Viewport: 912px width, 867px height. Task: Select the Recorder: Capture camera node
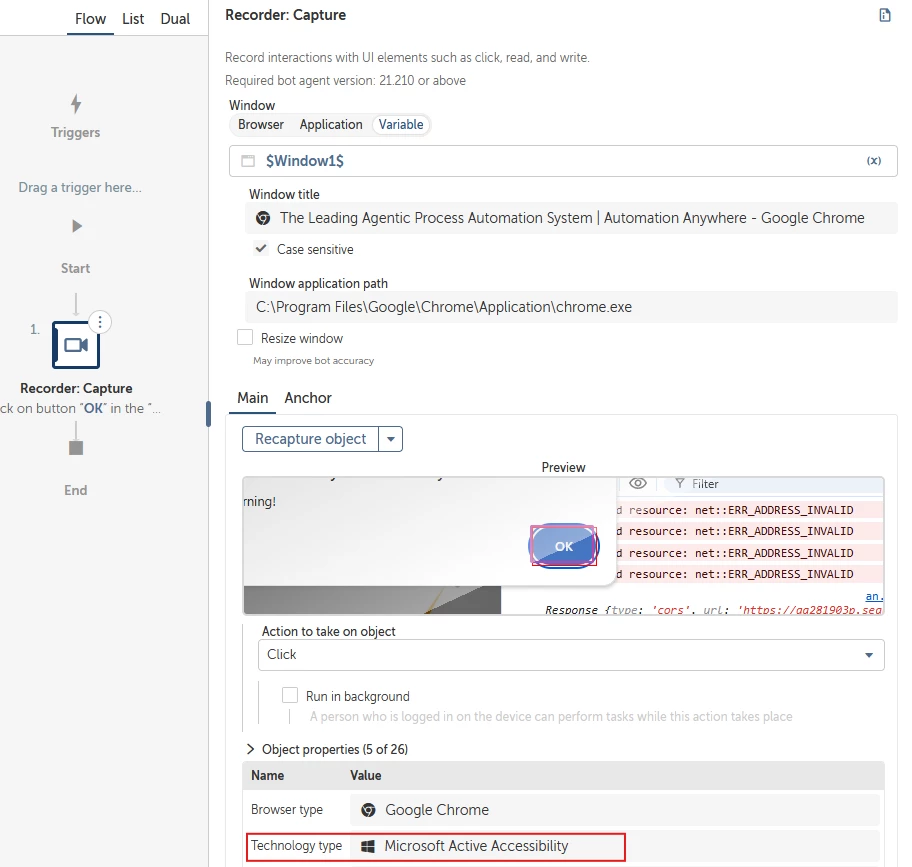(x=76, y=345)
